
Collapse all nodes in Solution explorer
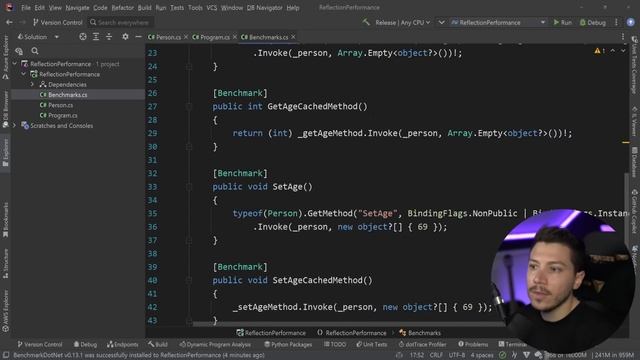(109, 37)
